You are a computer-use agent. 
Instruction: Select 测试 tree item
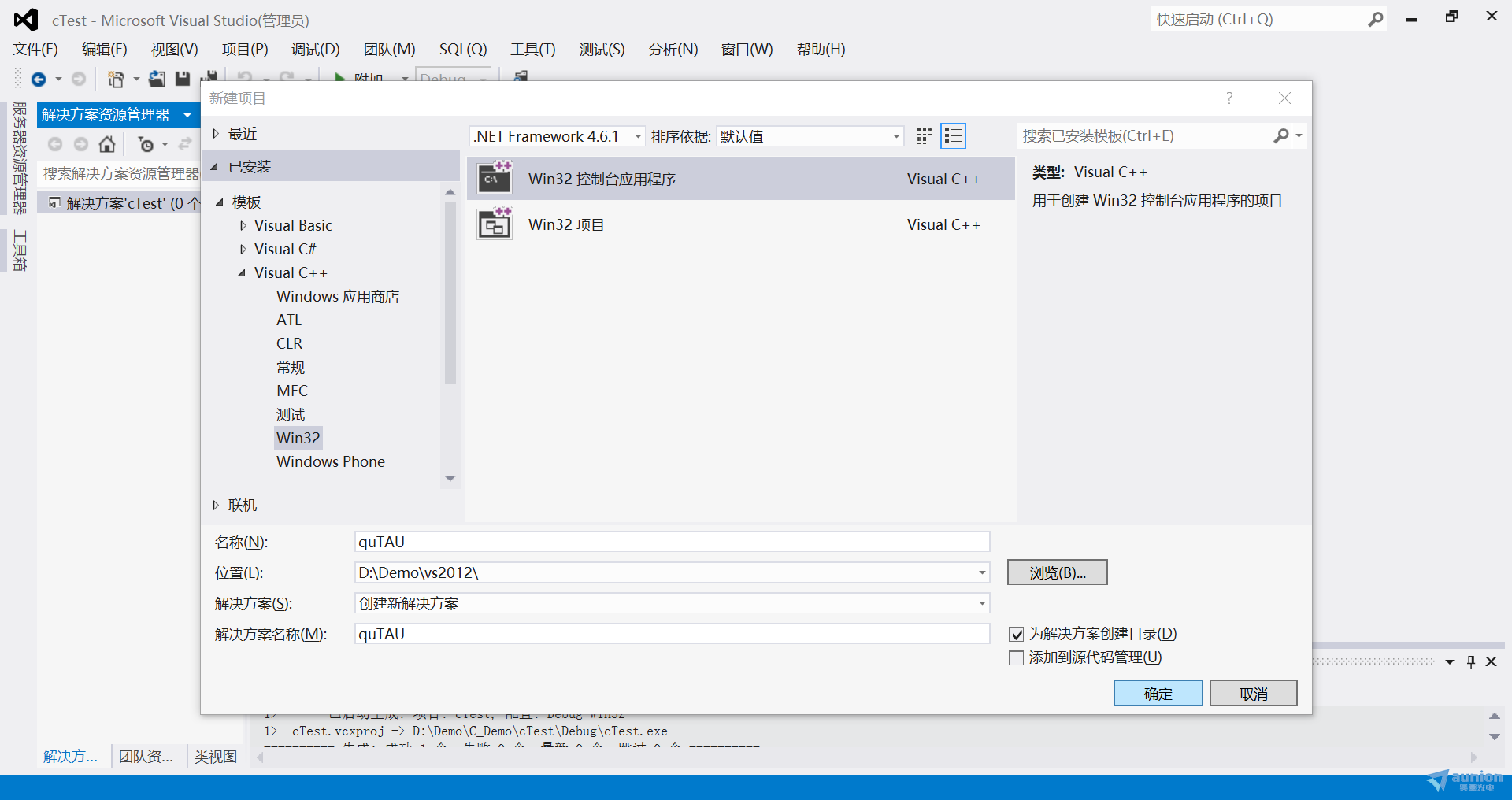291,415
